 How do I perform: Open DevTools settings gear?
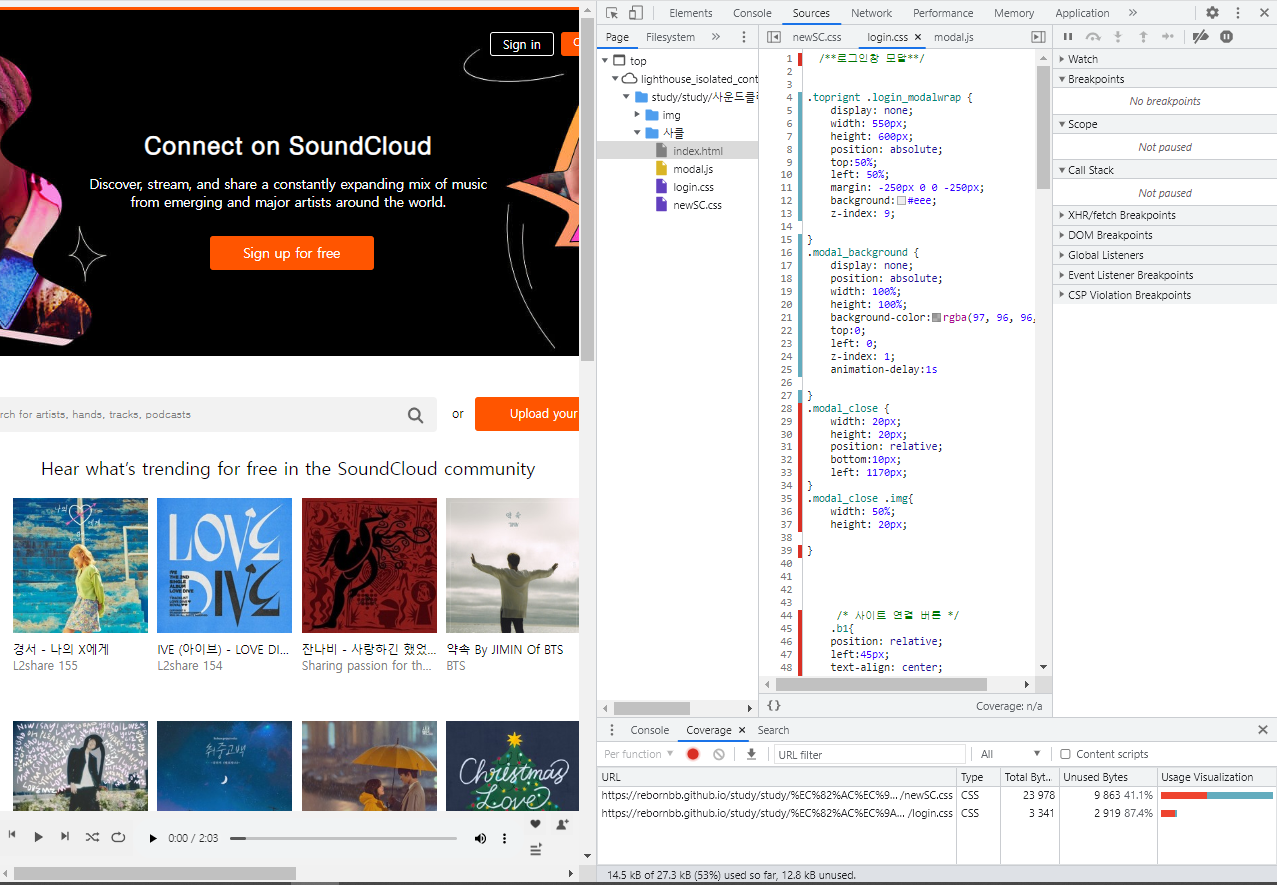(1212, 13)
